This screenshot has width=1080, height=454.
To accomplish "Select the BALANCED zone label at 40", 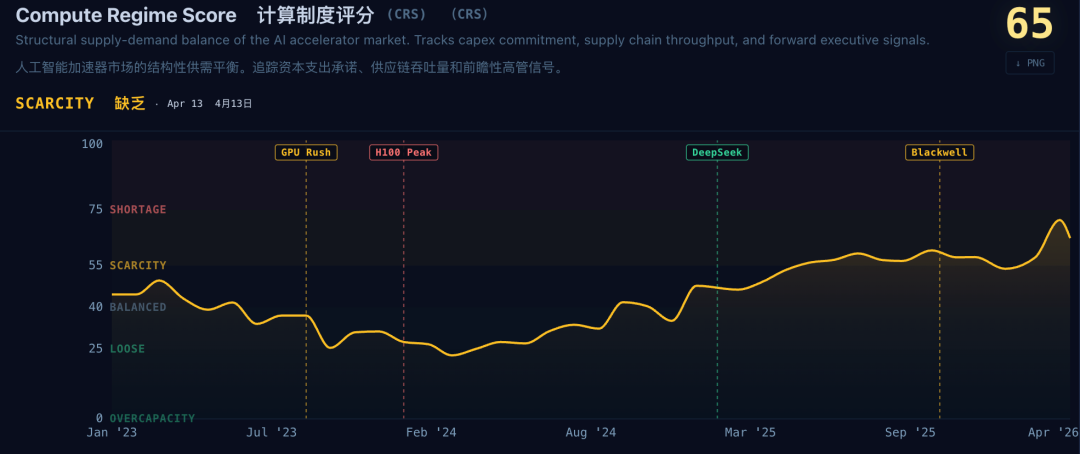I will click(138, 307).
